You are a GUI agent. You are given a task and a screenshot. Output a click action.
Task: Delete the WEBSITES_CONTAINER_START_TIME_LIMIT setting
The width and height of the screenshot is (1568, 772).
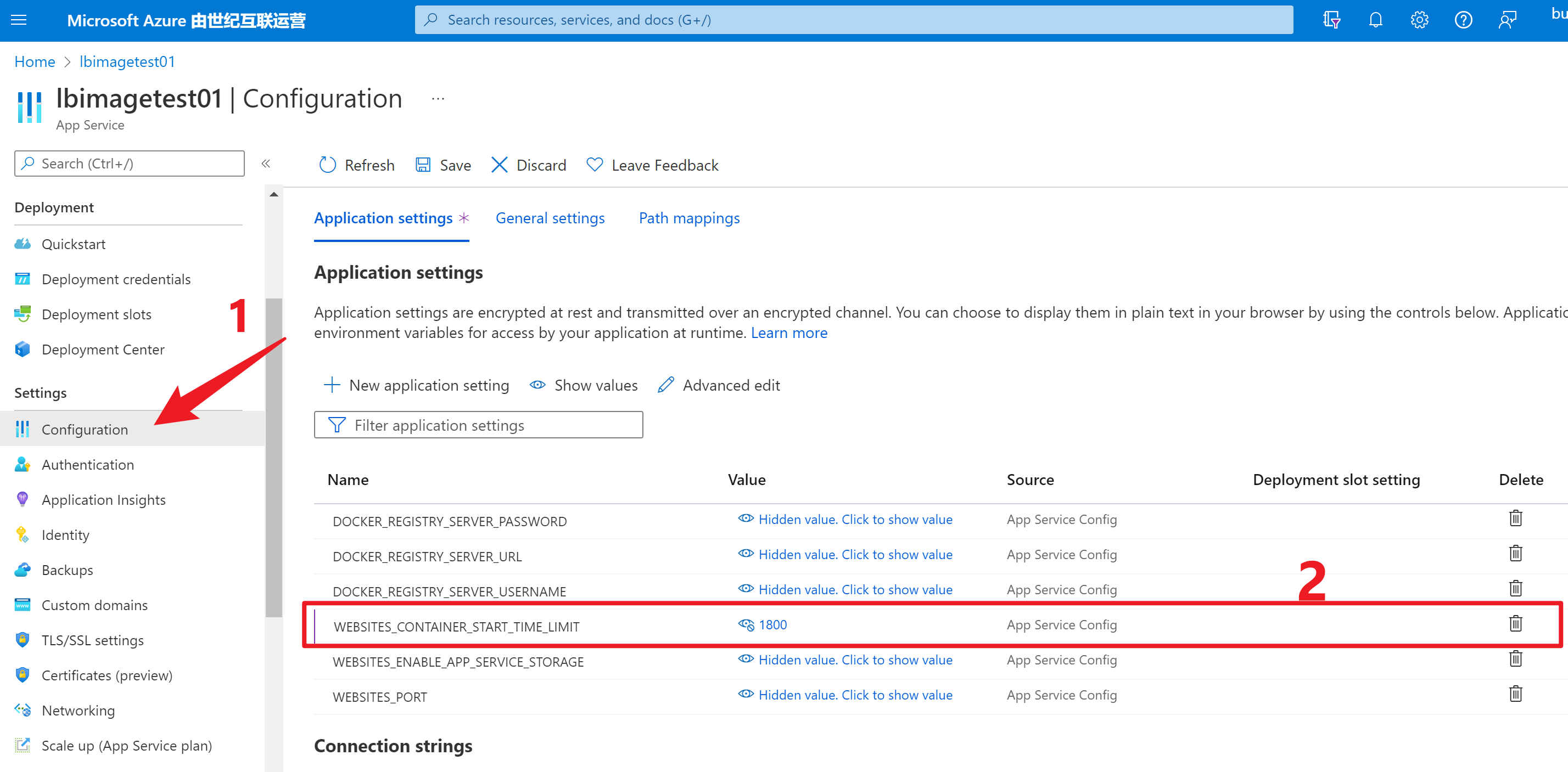click(1515, 623)
